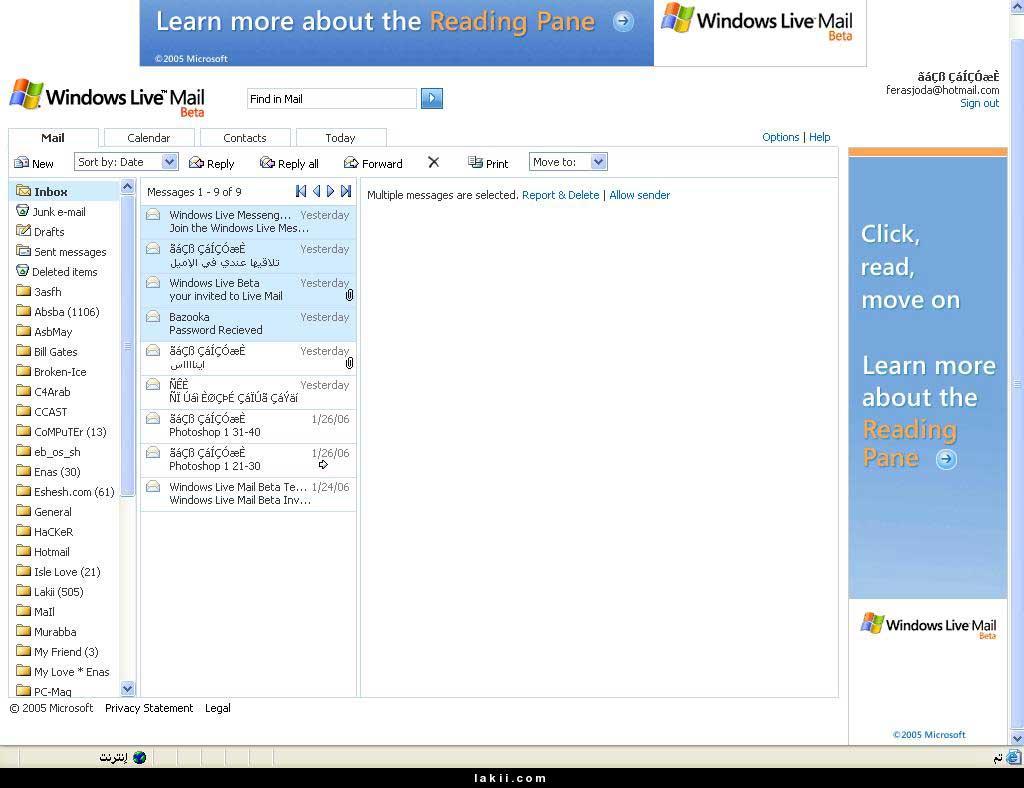Click the search go arrow button
The image size is (1024, 788).
tap(432, 99)
